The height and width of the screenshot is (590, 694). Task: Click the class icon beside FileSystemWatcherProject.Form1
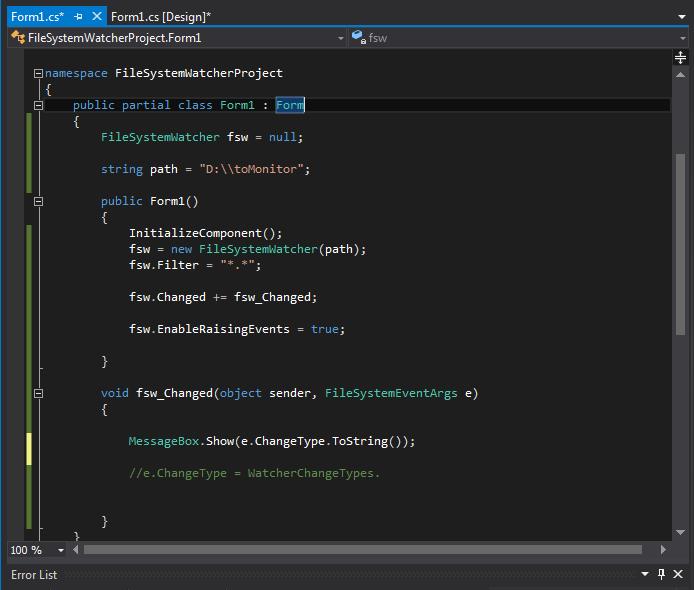click(18, 37)
